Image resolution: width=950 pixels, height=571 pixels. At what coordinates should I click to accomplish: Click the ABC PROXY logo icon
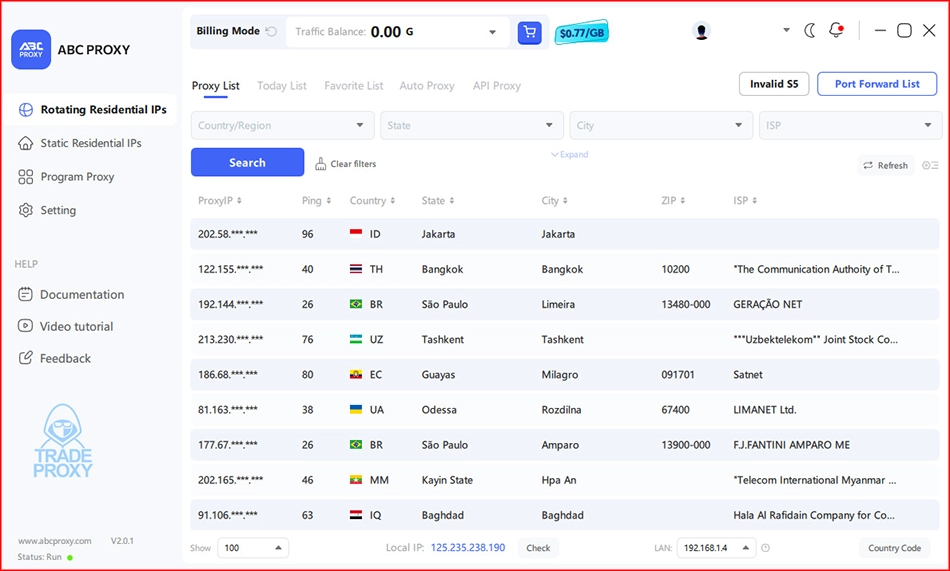31,50
